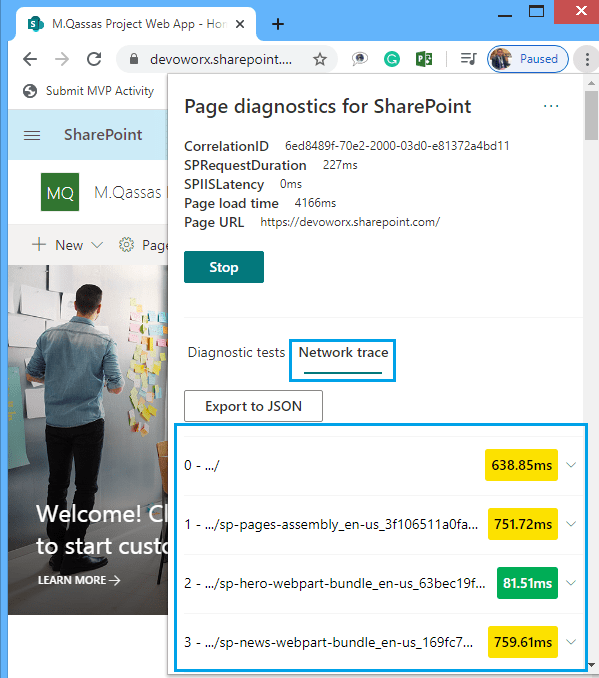Open Chrome's three-dot menu
The width and height of the screenshot is (599, 678).
[587, 59]
